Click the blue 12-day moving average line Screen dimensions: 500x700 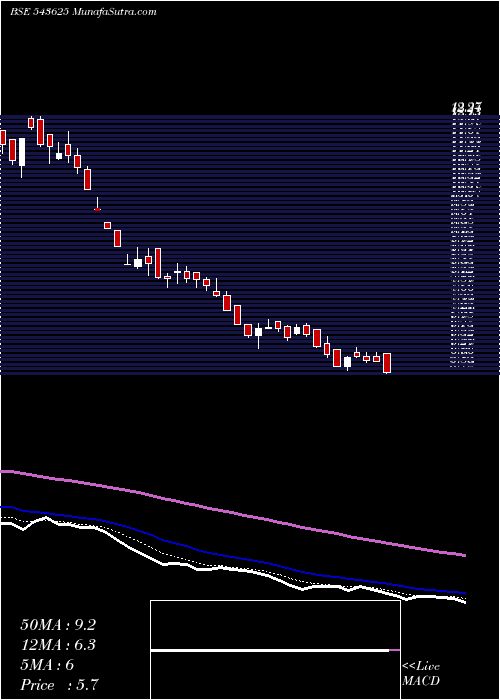point(232,556)
